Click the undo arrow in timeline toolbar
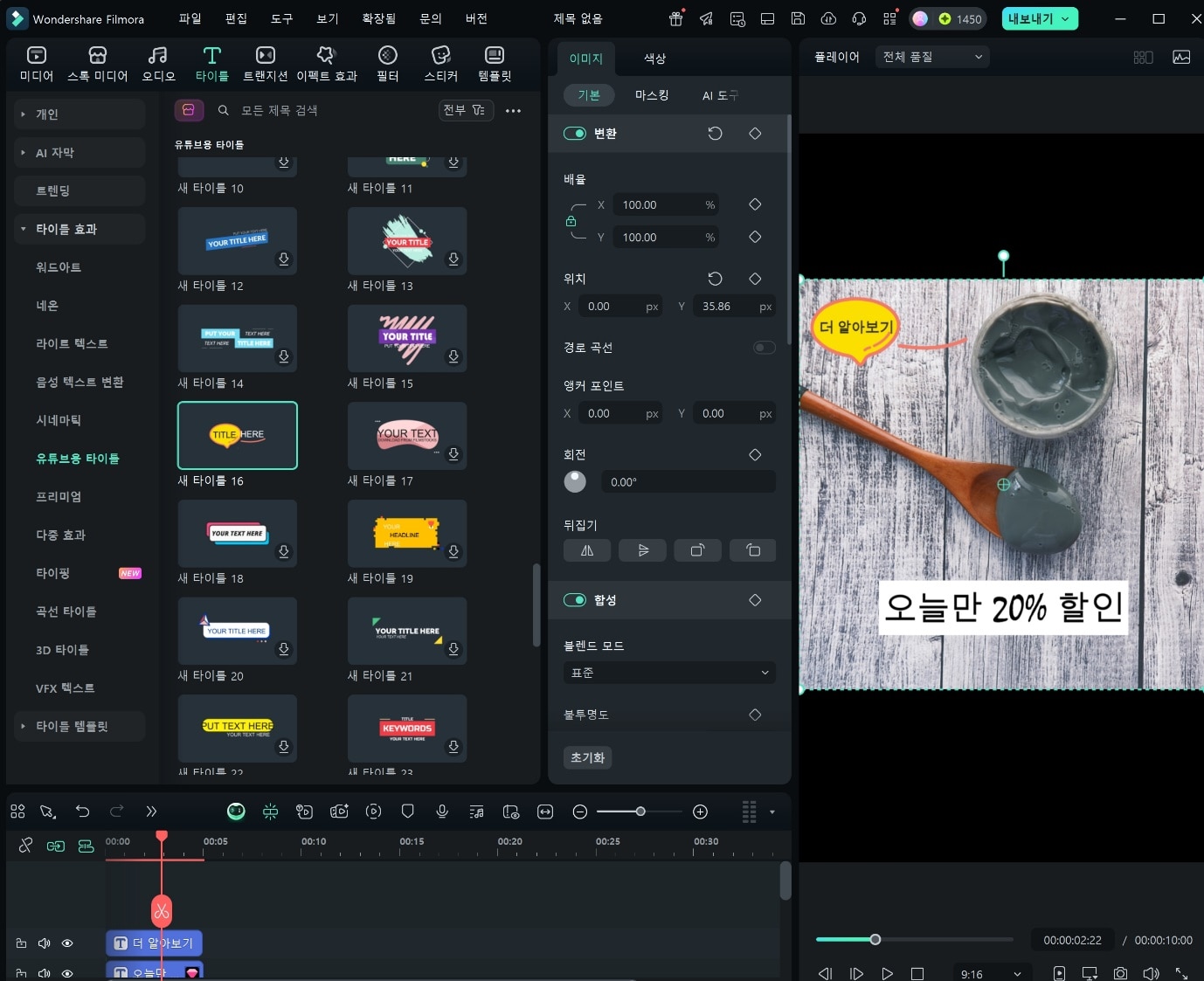This screenshot has width=1204, height=981. click(83, 812)
